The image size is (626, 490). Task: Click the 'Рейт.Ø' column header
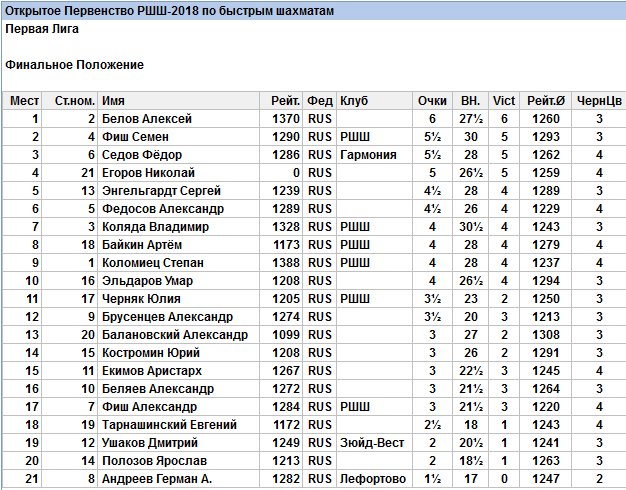[546, 101]
